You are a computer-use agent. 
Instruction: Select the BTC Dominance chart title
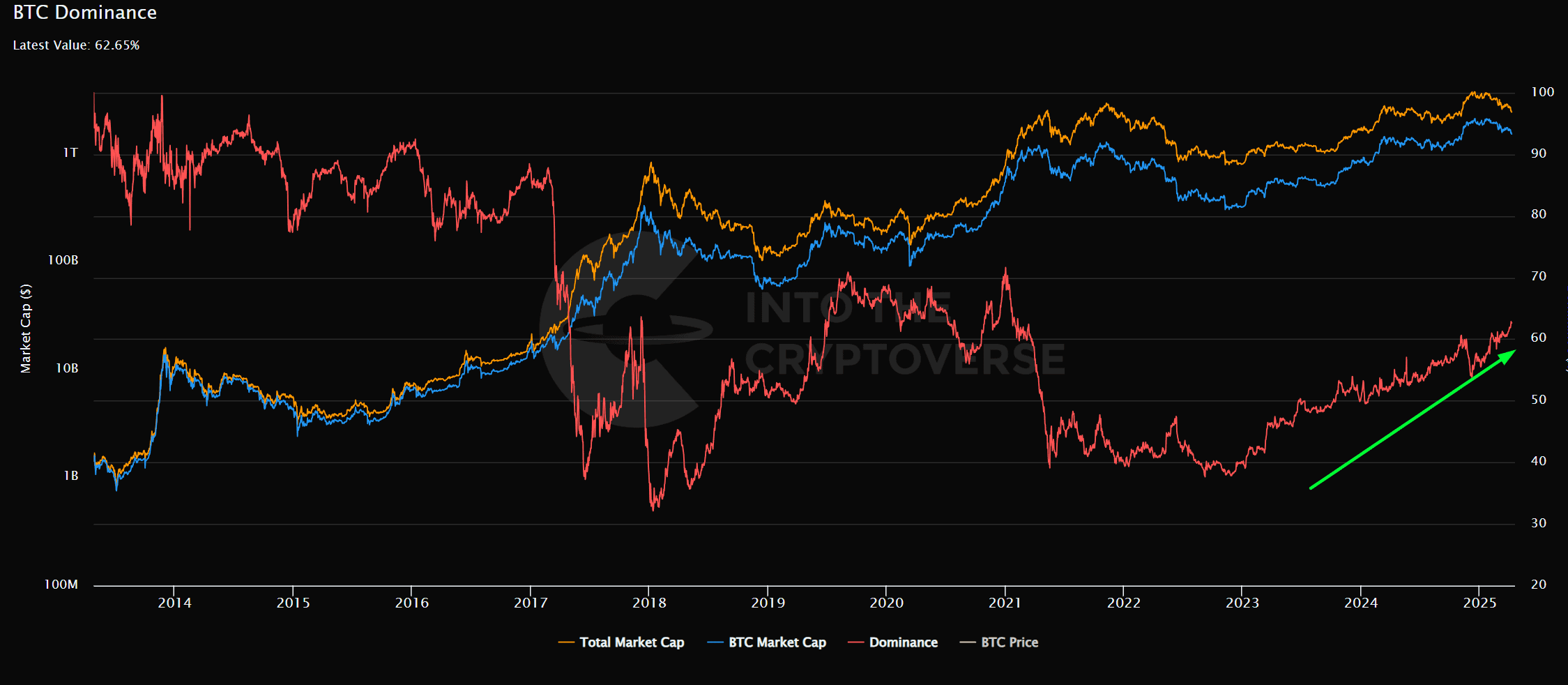pyautogui.click(x=85, y=13)
